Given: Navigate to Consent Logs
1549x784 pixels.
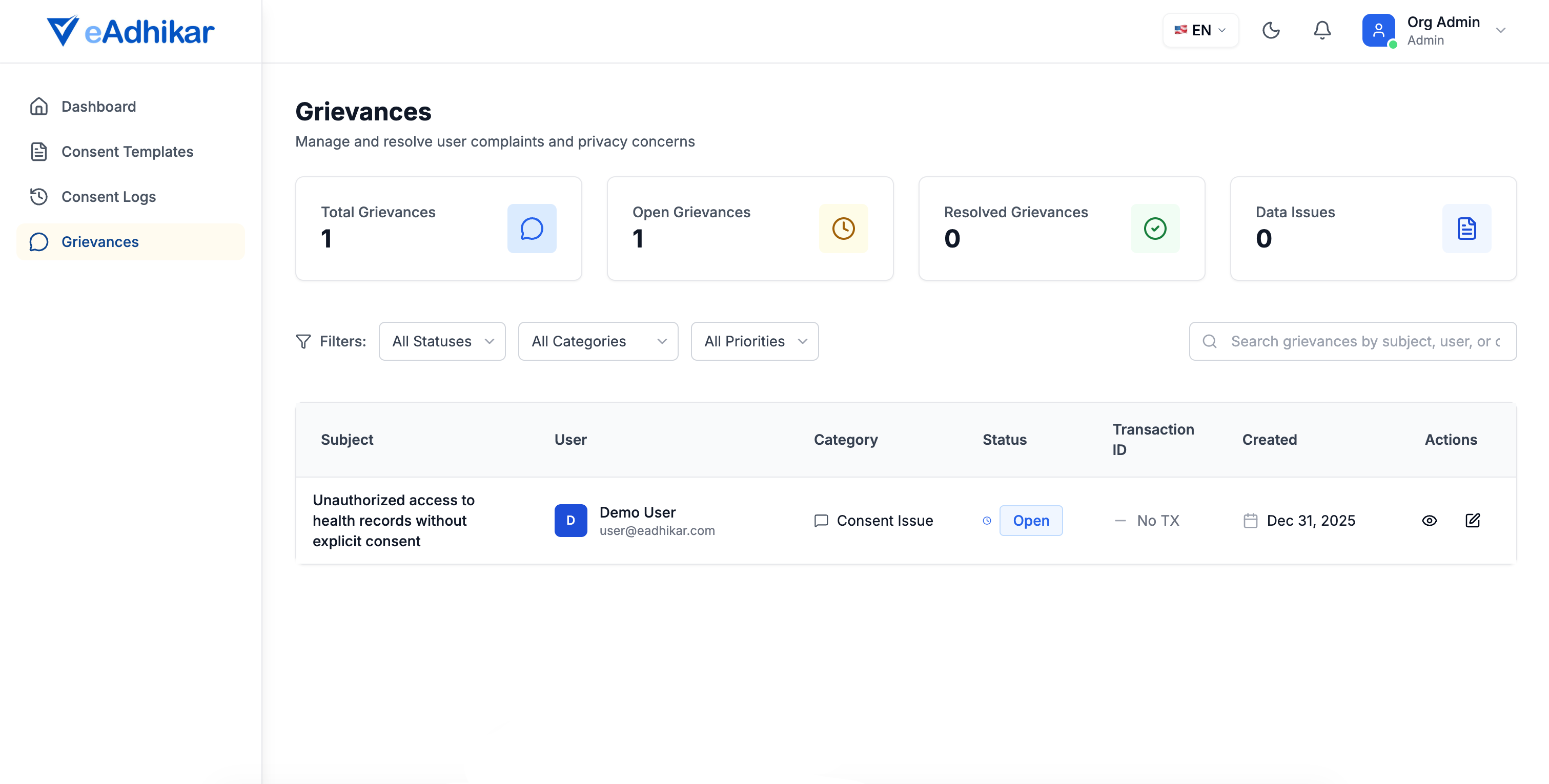Looking at the screenshot, I should coord(108,197).
